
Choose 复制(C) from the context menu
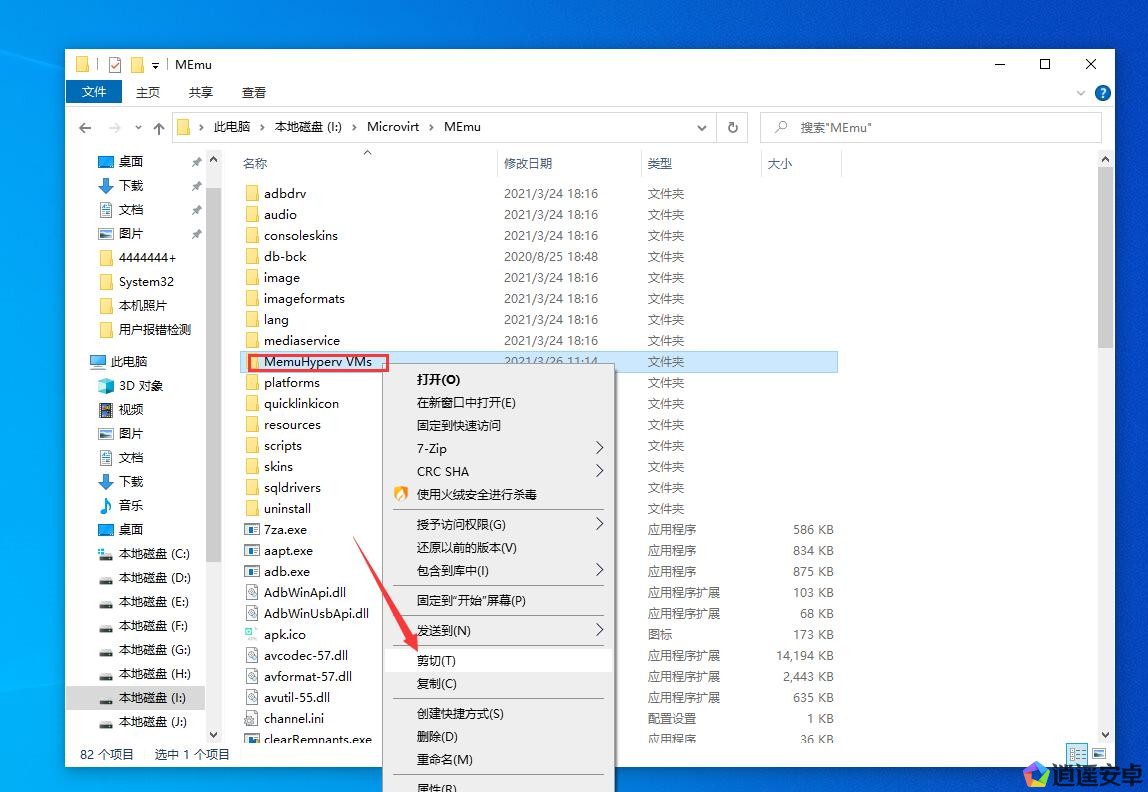pos(436,684)
